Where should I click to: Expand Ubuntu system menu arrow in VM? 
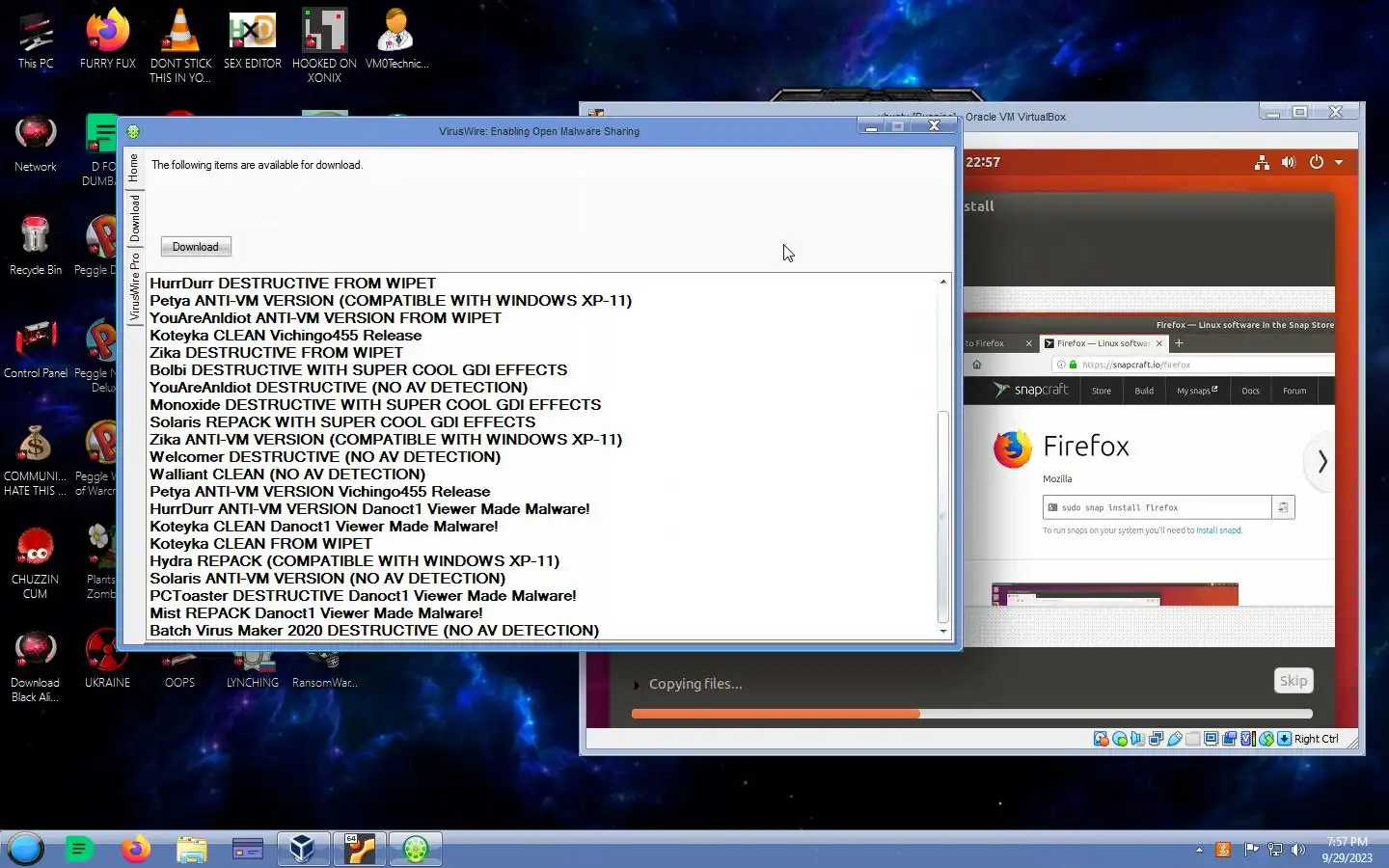[1339, 162]
